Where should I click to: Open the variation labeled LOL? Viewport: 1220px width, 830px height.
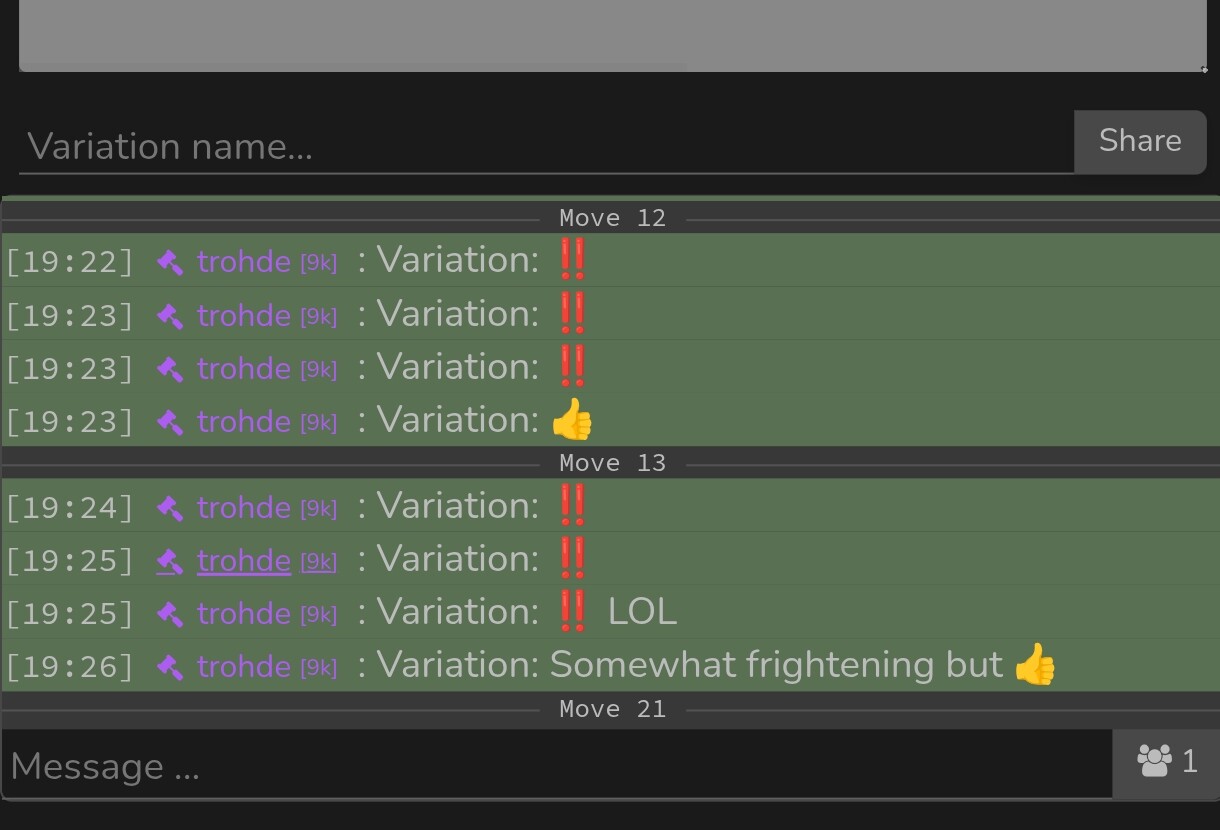click(x=641, y=612)
